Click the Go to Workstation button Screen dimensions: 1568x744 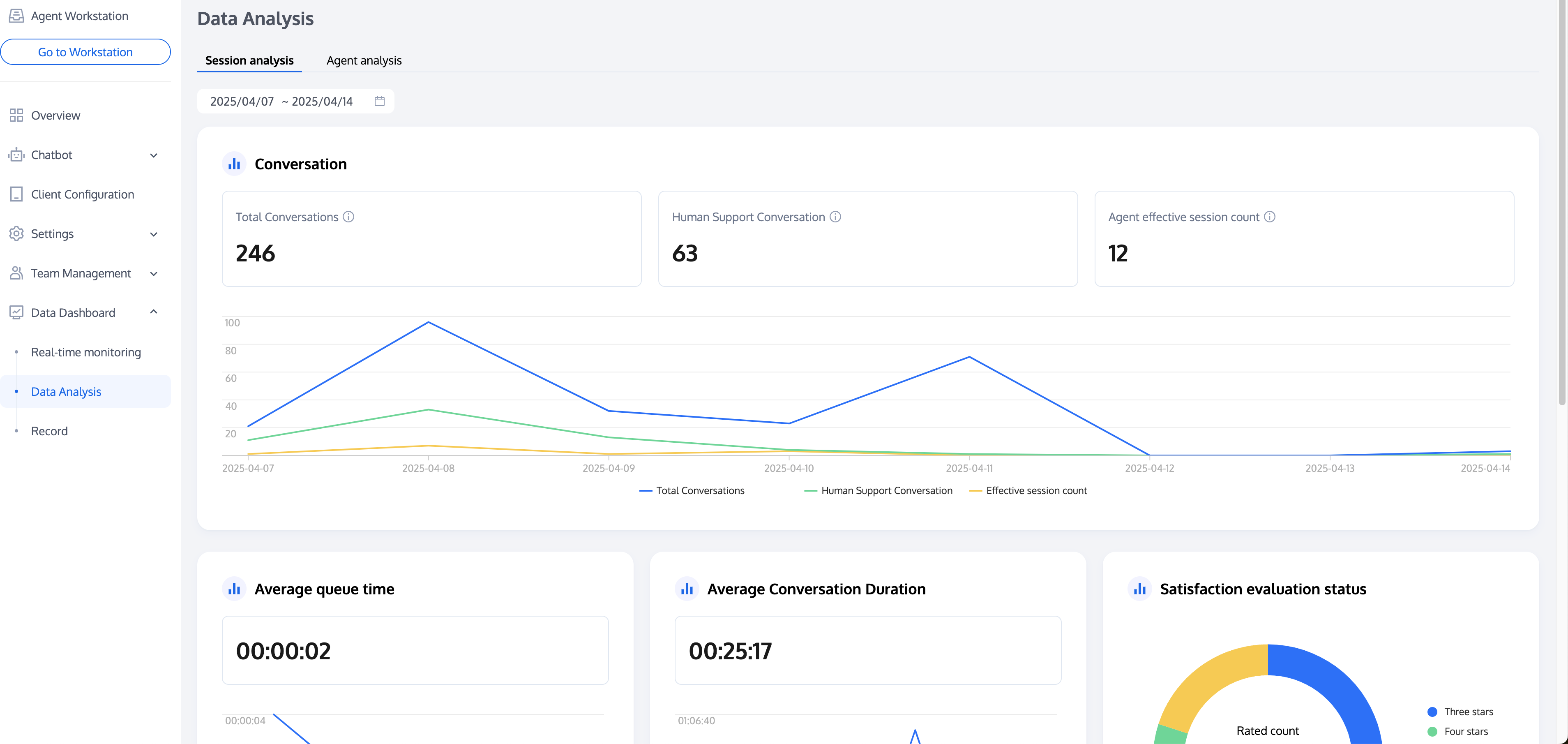85,52
